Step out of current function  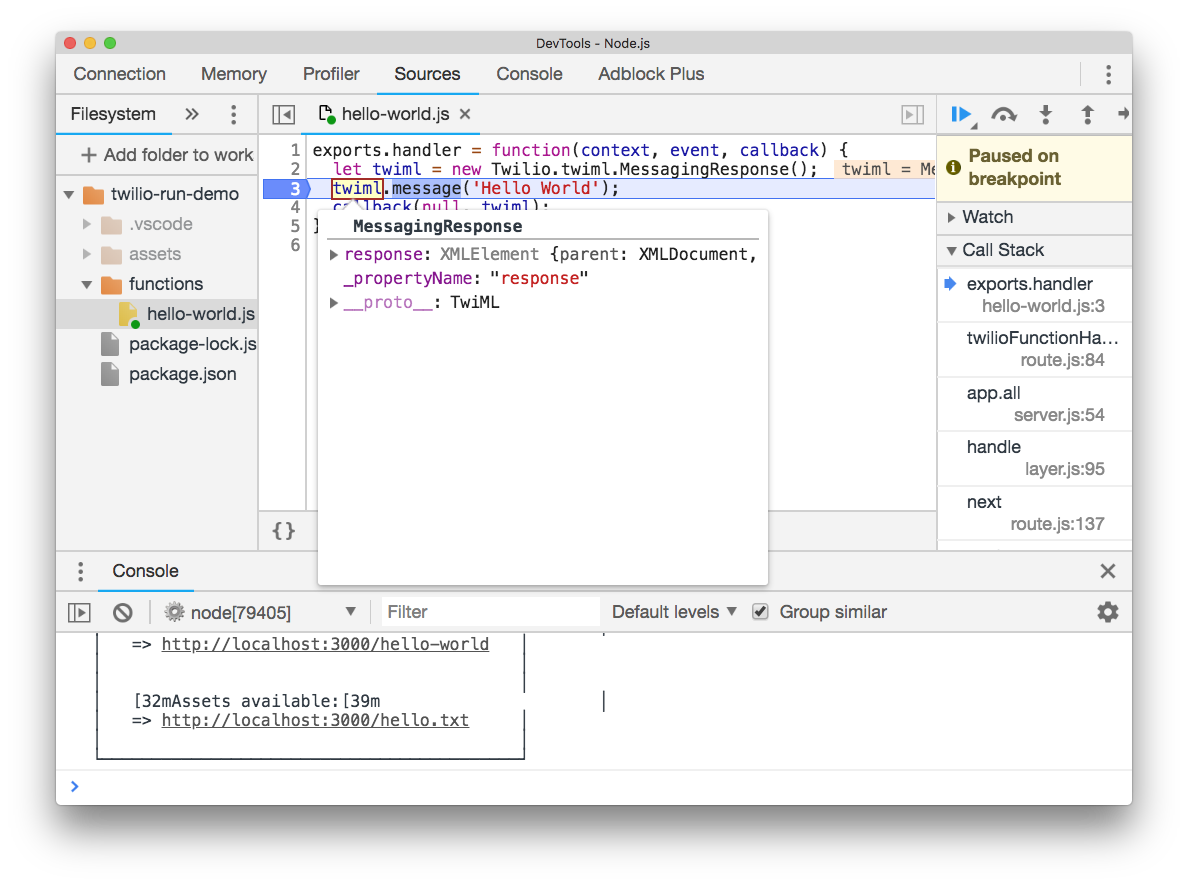[x=1087, y=114]
